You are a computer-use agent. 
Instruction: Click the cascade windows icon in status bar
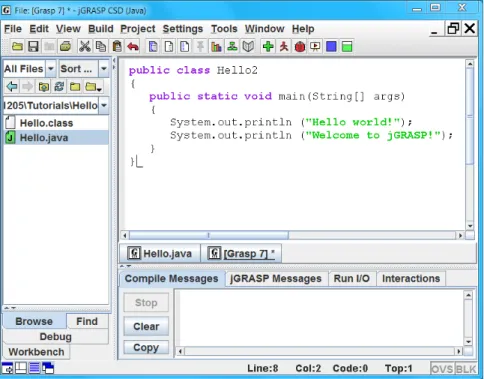[x=48, y=368]
